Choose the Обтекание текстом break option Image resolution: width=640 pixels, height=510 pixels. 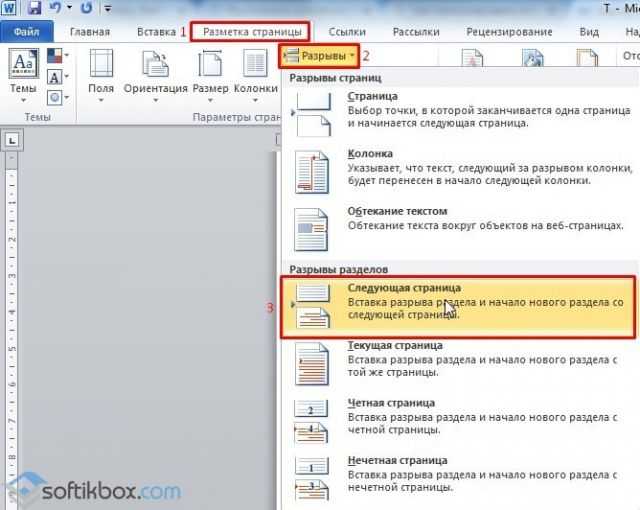coord(460,228)
